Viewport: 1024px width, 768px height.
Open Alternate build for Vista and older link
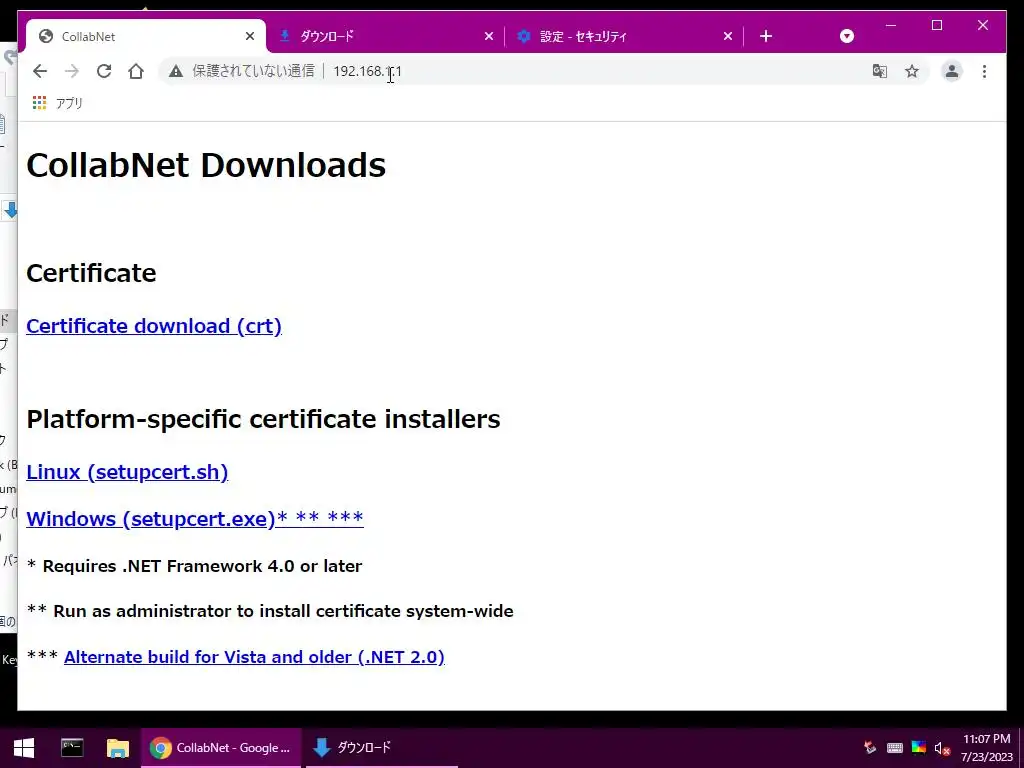click(x=254, y=657)
